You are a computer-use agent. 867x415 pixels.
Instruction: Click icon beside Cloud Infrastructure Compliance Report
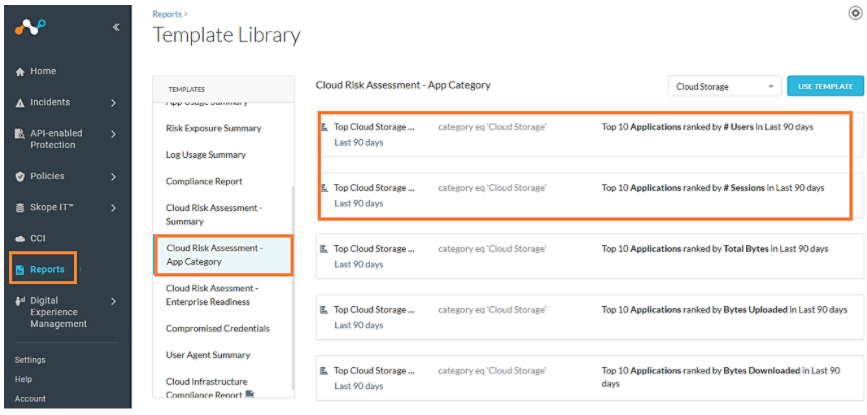coord(249,395)
